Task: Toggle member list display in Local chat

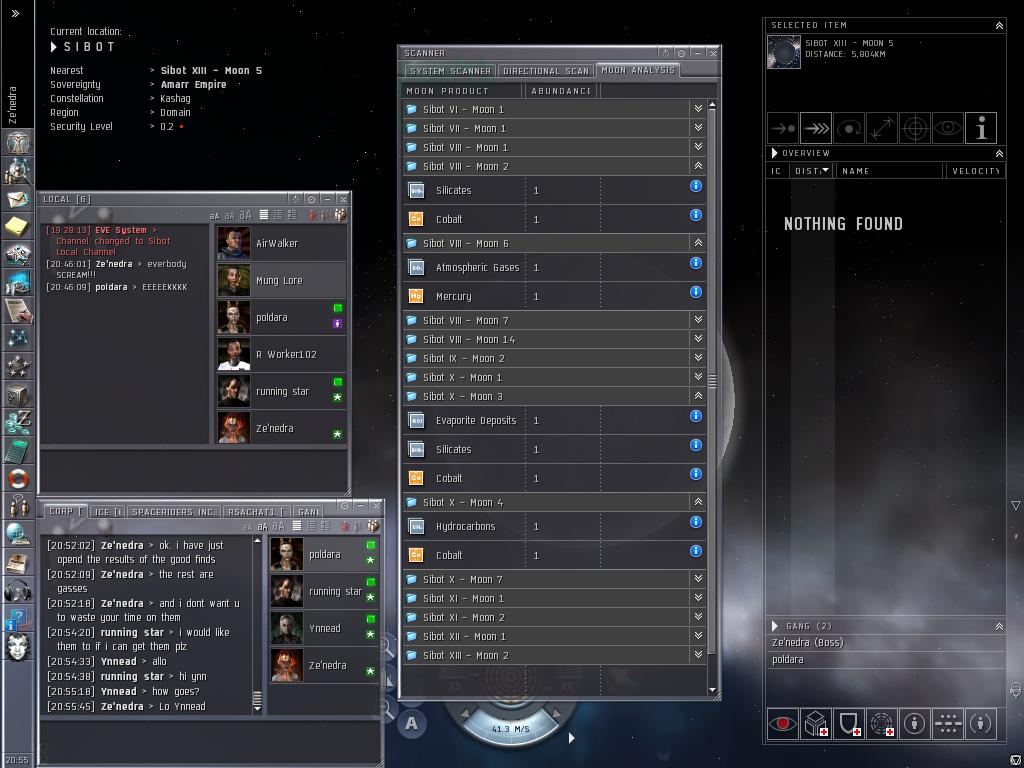Action: click(x=340, y=215)
